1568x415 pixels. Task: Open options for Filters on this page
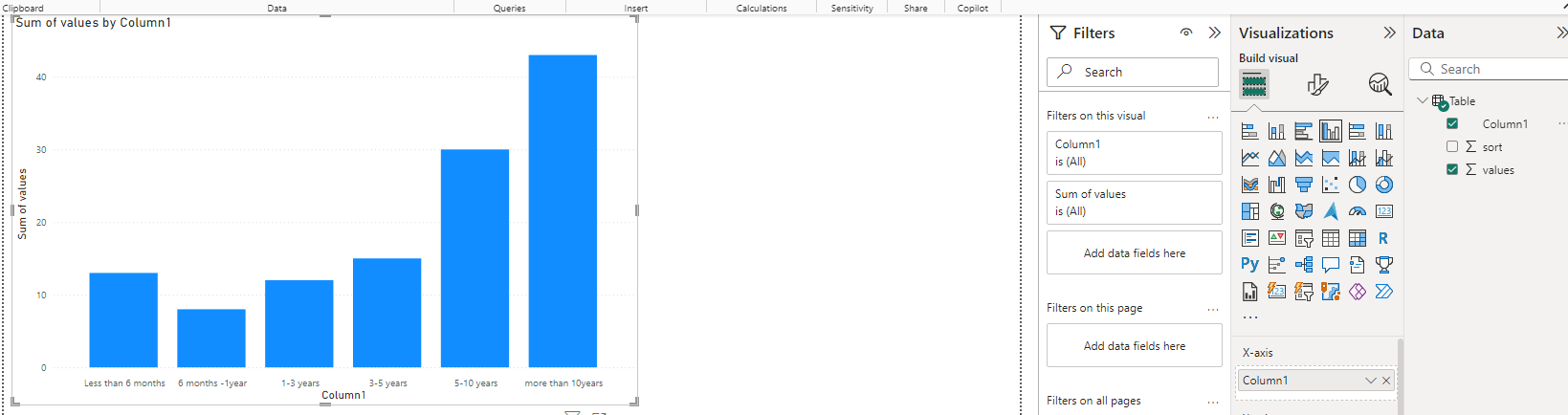point(1213,309)
